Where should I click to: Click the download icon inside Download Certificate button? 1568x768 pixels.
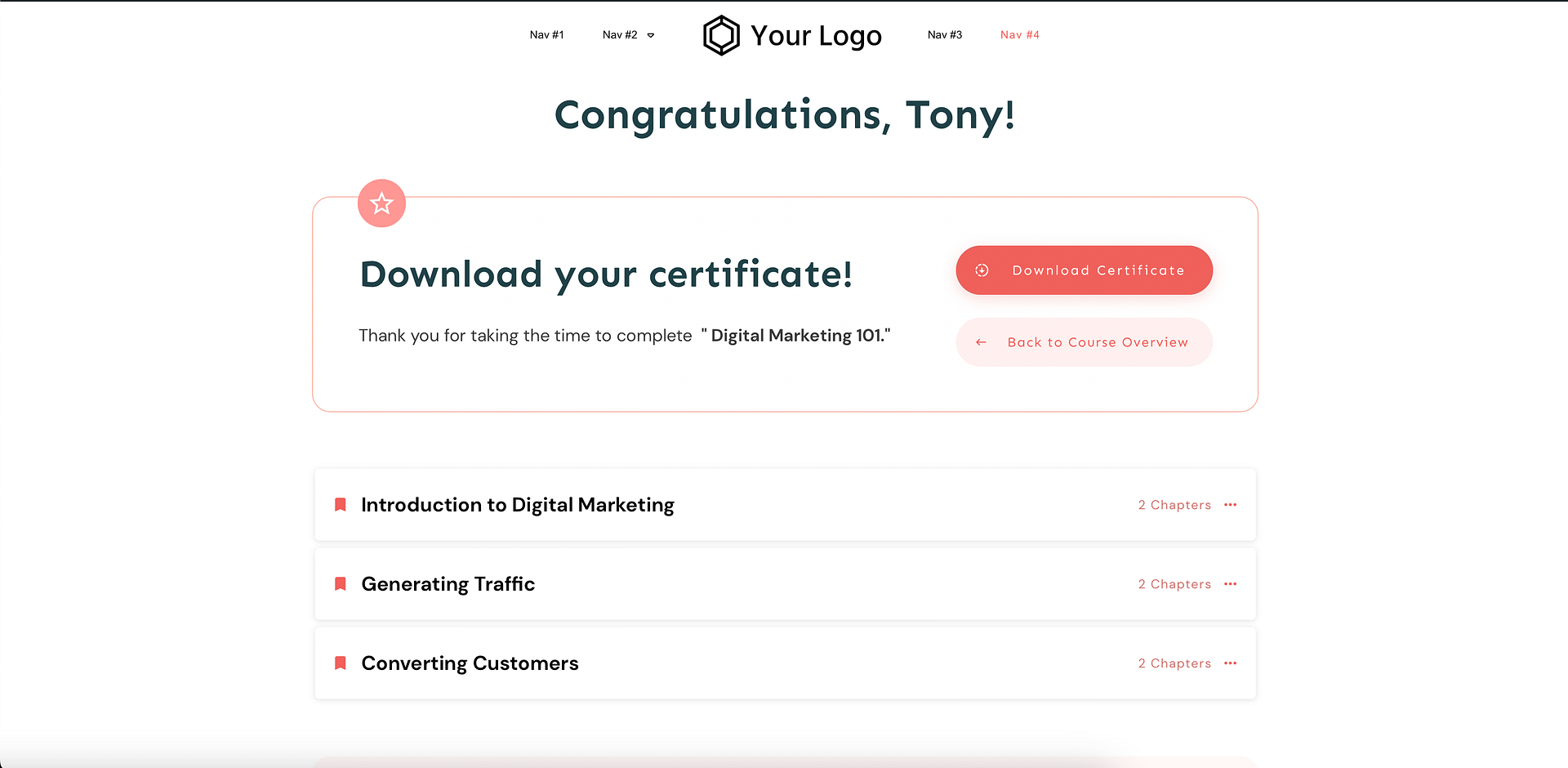[982, 270]
